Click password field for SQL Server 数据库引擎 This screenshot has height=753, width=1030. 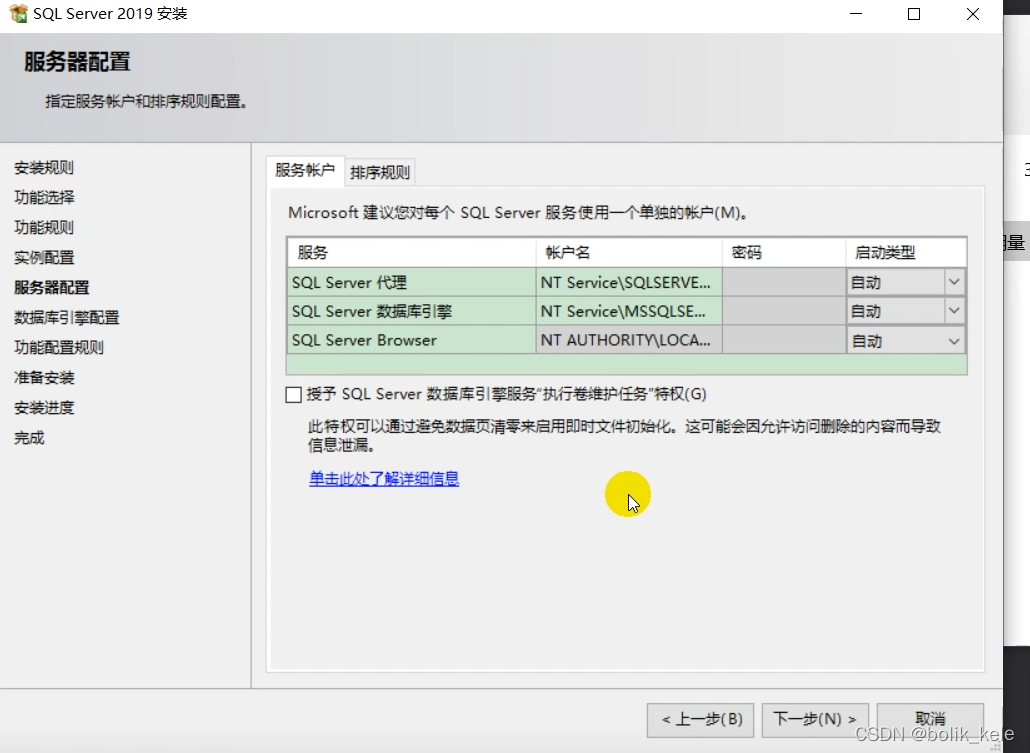click(x=784, y=311)
